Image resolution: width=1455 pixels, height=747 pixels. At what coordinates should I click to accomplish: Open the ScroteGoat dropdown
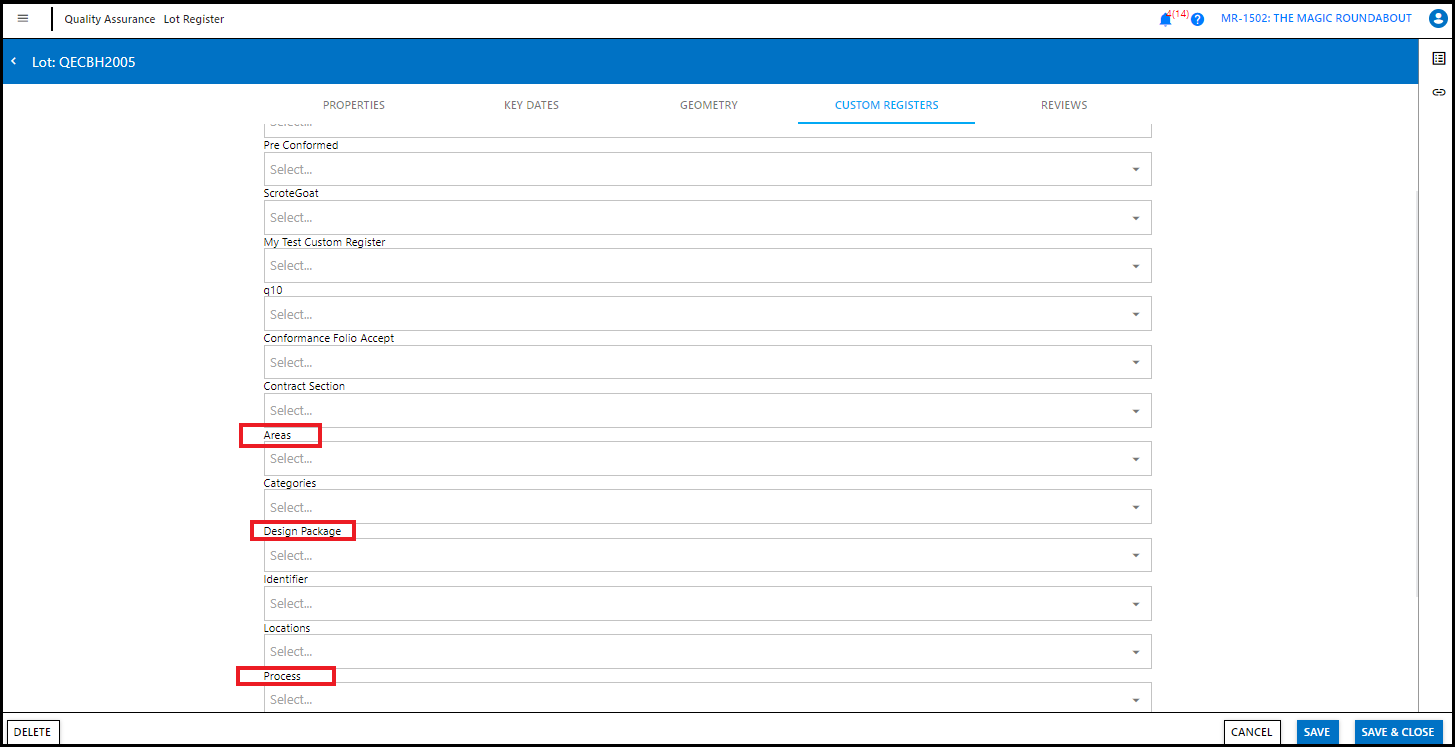click(708, 217)
